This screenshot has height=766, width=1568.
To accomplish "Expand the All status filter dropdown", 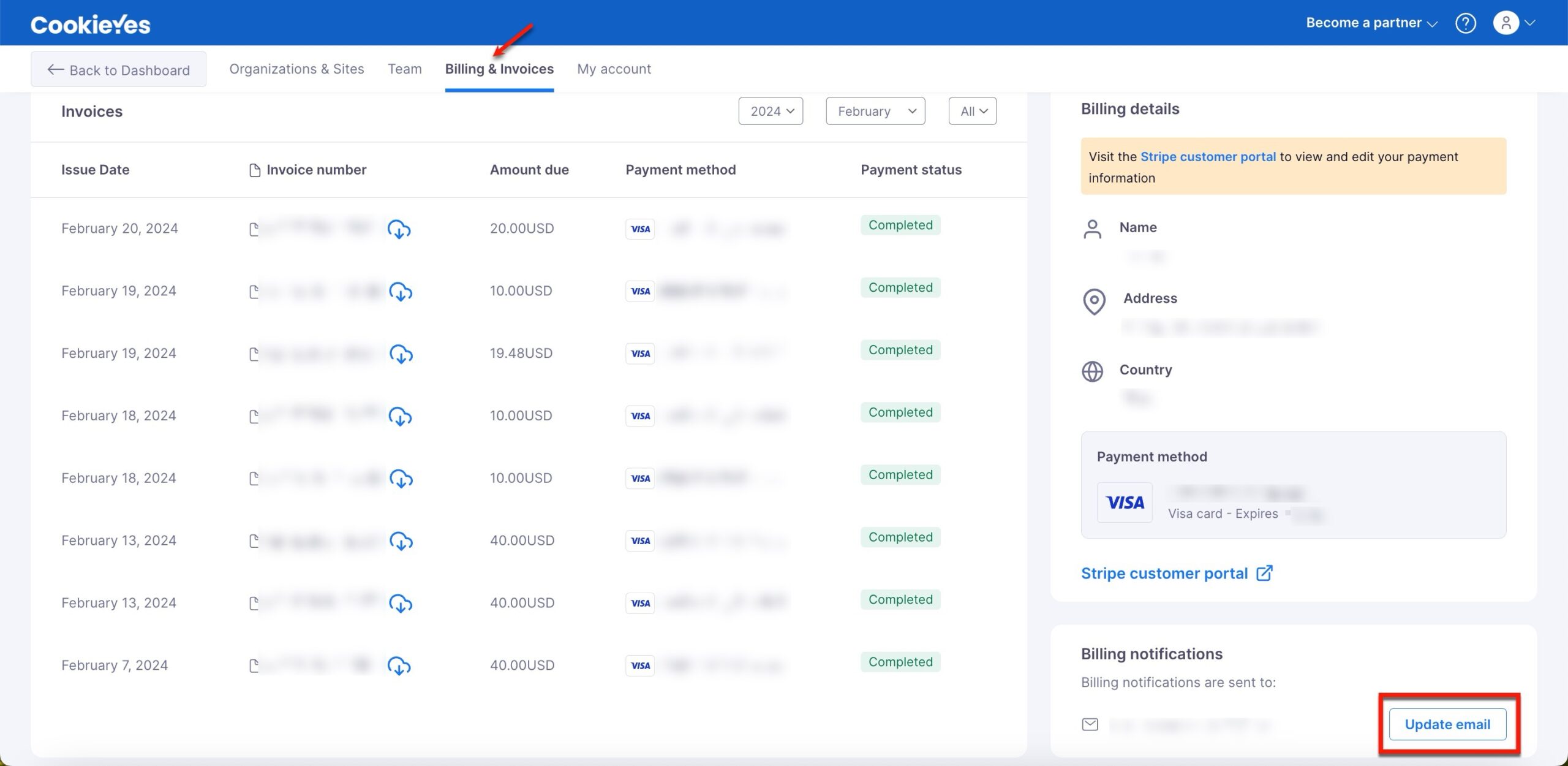I will [x=973, y=112].
